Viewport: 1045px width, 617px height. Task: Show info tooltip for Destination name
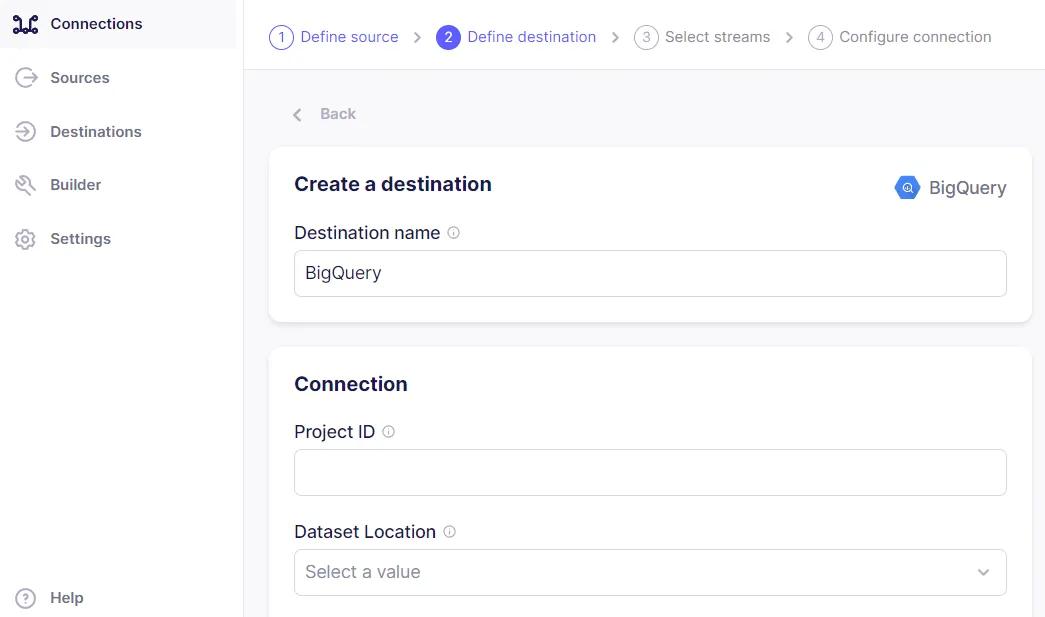pos(453,233)
